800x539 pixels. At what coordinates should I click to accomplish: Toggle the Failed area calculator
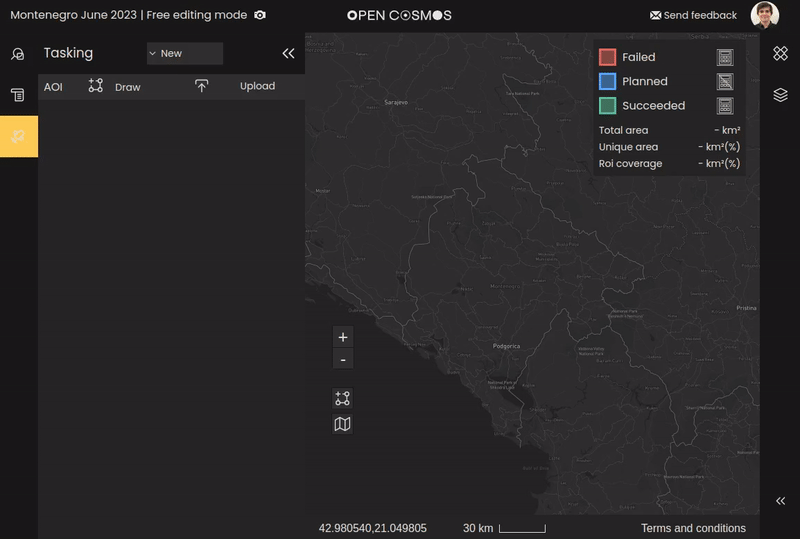725,57
